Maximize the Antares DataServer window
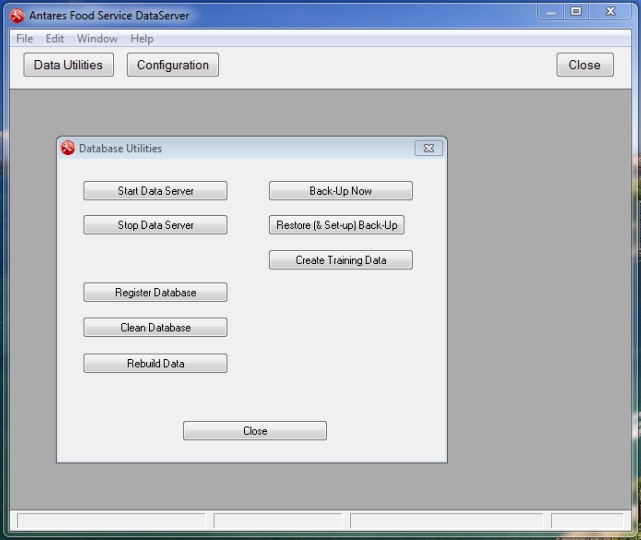641x540 pixels. point(576,12)
